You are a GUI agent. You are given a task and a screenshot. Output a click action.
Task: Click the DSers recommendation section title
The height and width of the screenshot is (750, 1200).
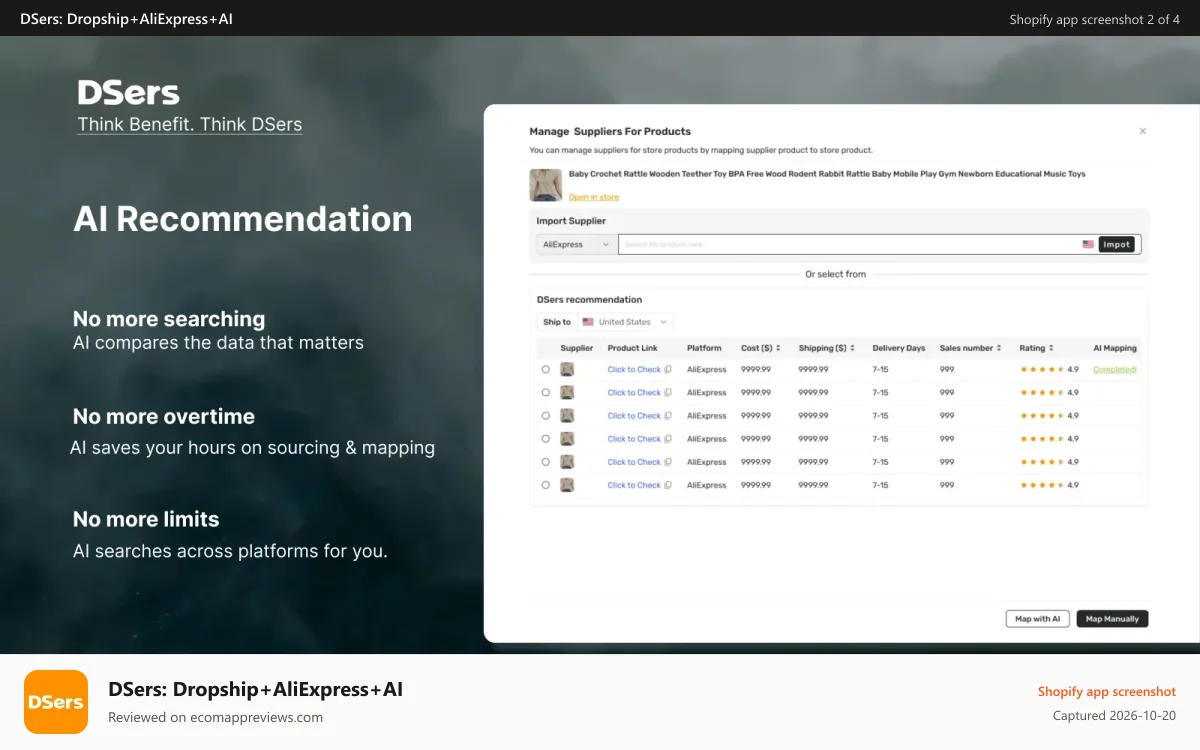point(589,299)
